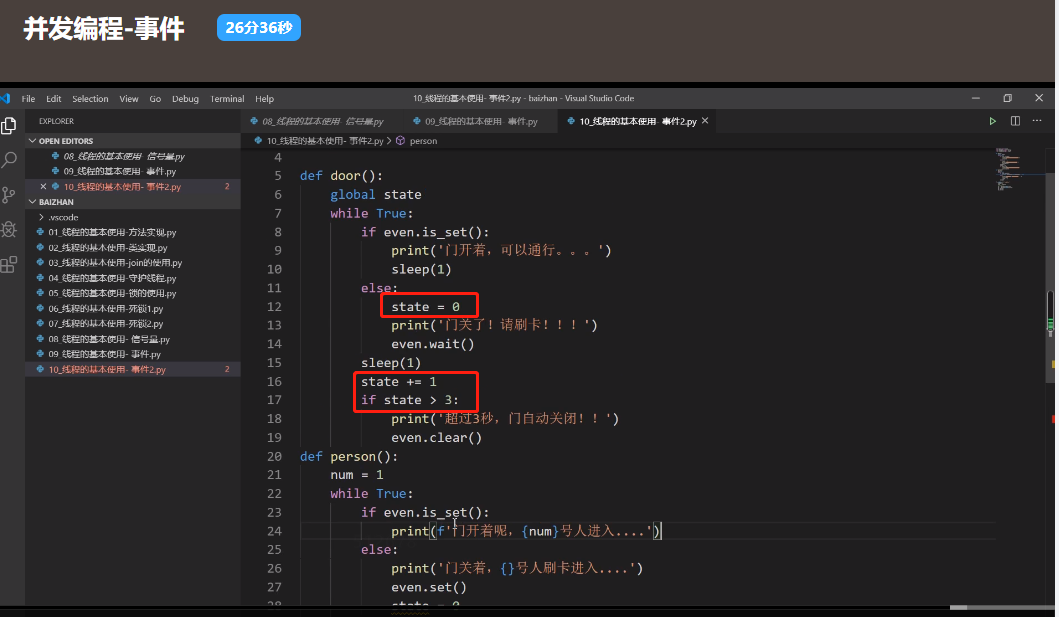Split the editor to the right
Screen dimensions: 1059x617
1015,121
